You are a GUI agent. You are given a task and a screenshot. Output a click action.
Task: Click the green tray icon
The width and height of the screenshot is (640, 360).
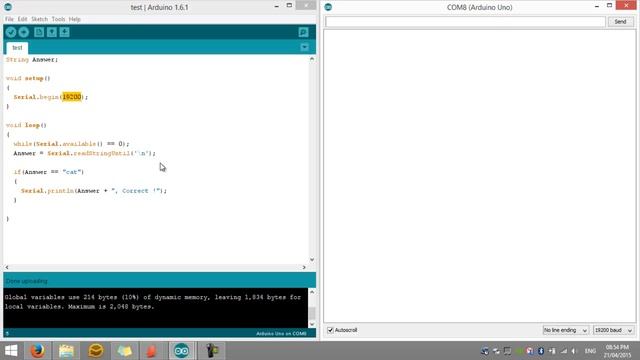click(519, 351)
